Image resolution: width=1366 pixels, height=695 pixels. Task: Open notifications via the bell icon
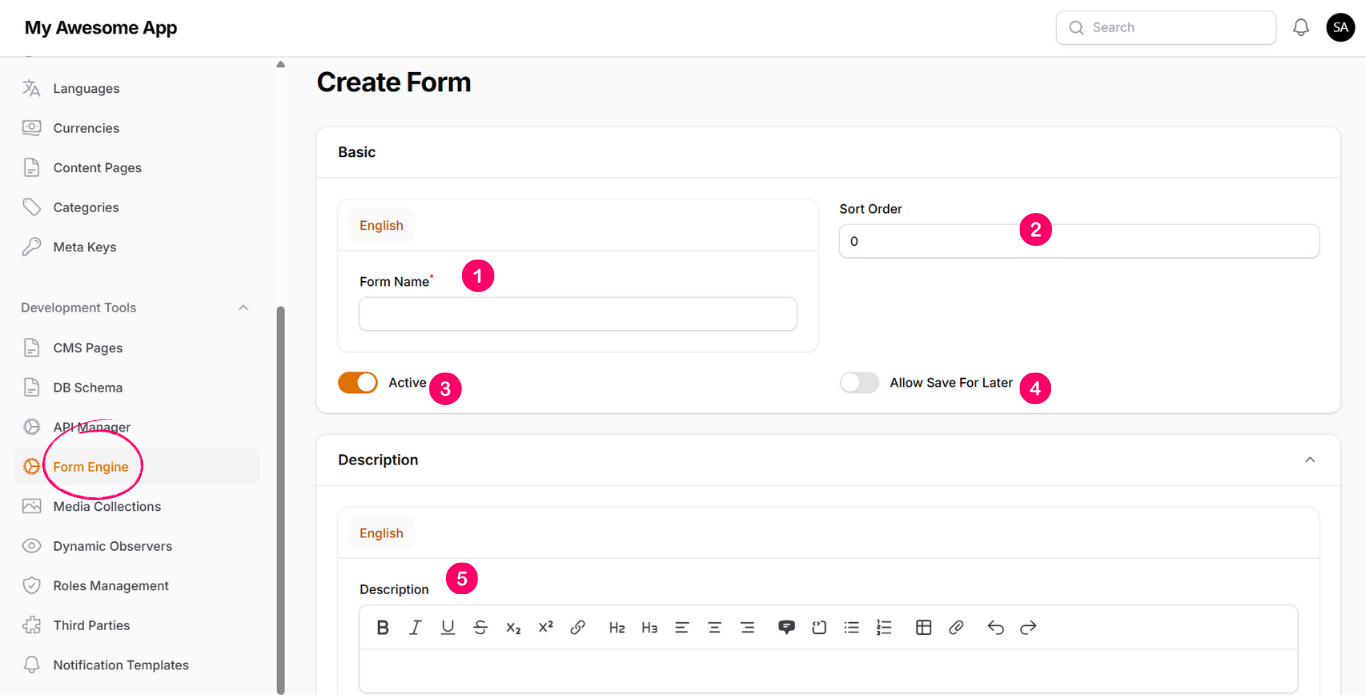point(1301,28)
